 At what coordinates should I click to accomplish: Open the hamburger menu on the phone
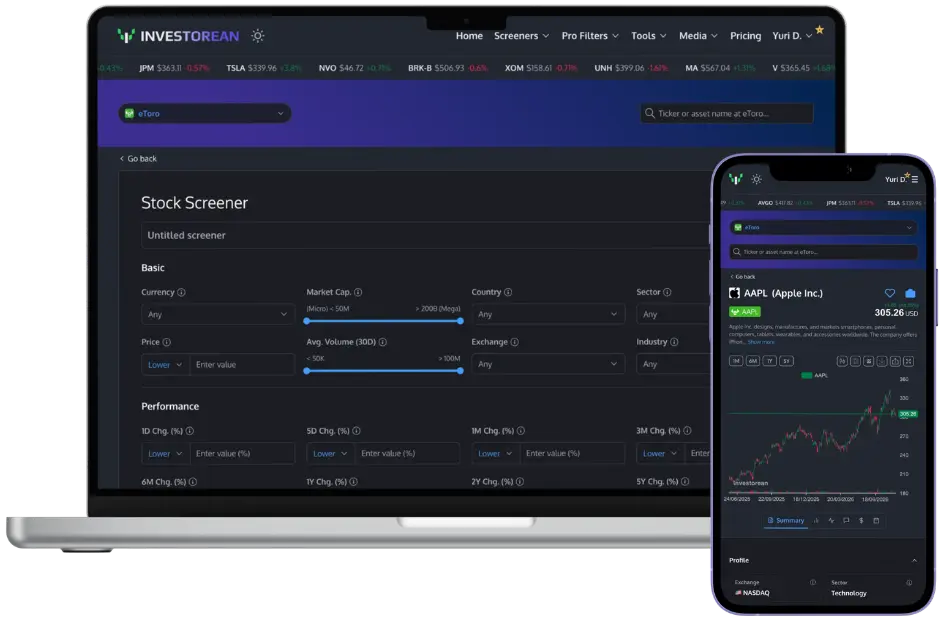tap(915, 179)
